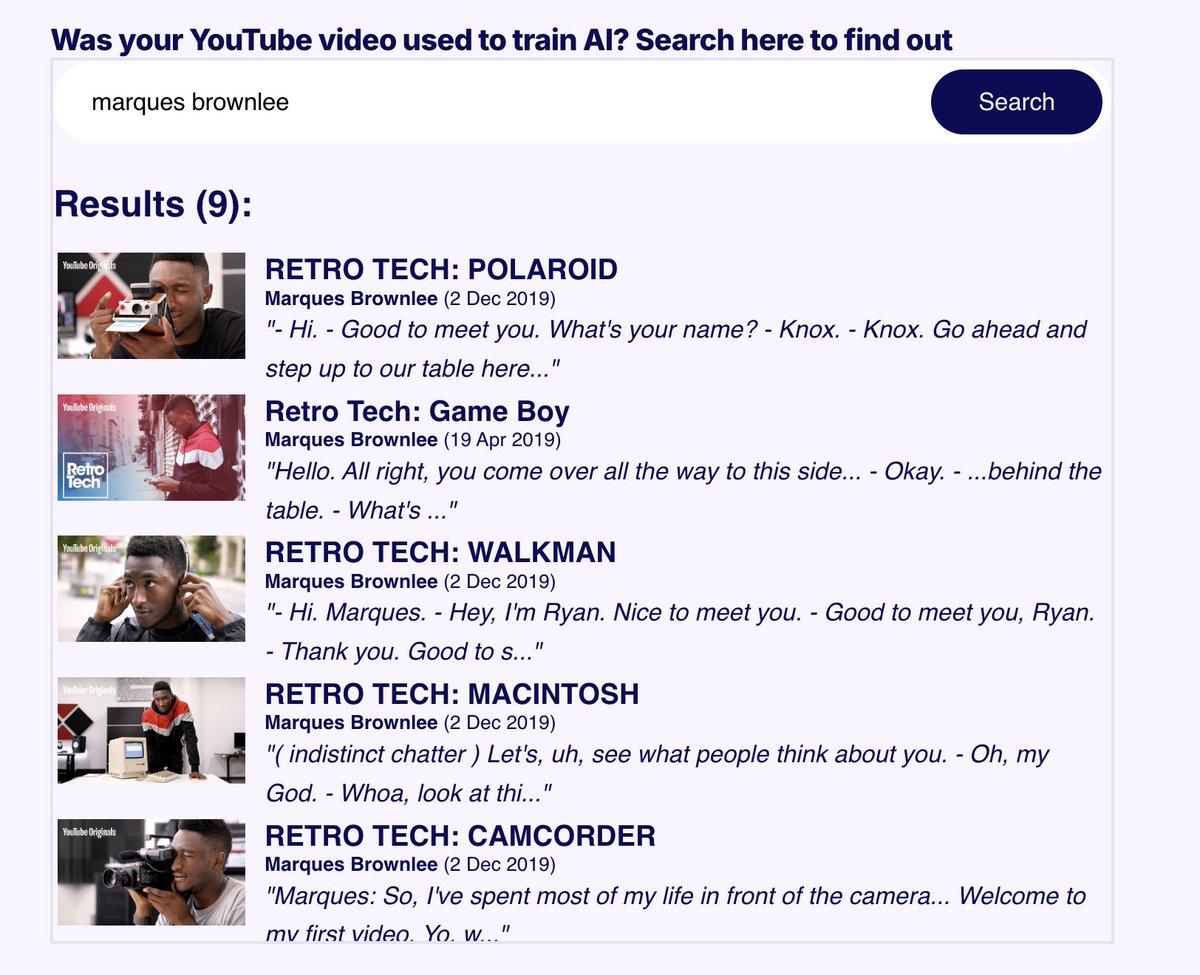Open the RETRO TECH: MACINTOSH thumbnail
The width and height of the screenshot is (1200, 975).
coord(151,731)
